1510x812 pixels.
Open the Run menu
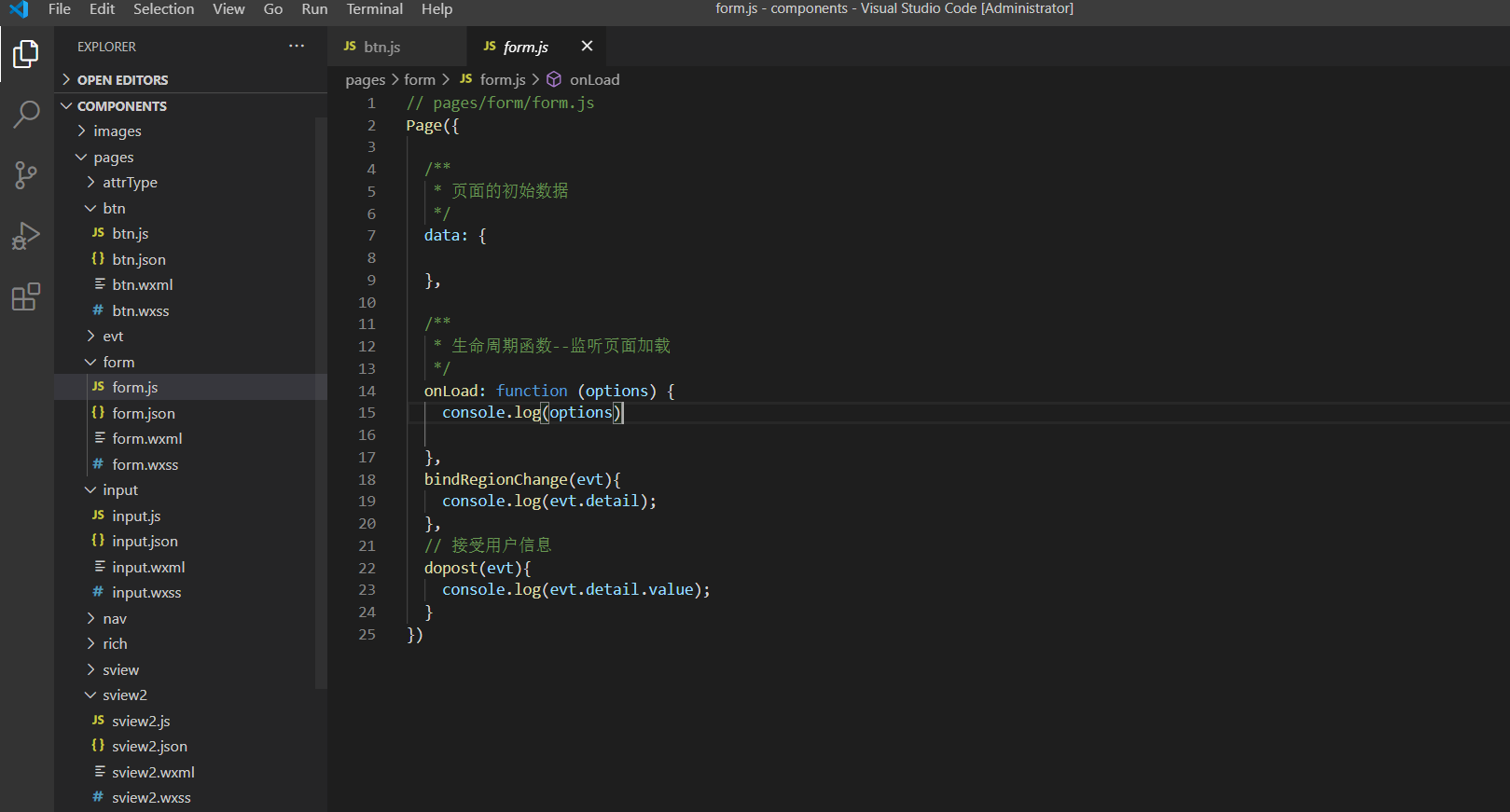pyautogui.click(x=314, y=9)
